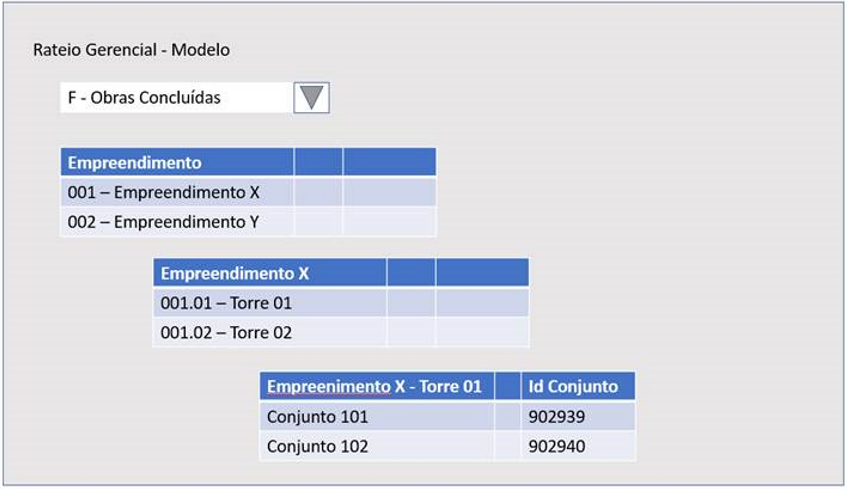Click the last empty cell in 'Torre 01' row

(x=482, y=303)
